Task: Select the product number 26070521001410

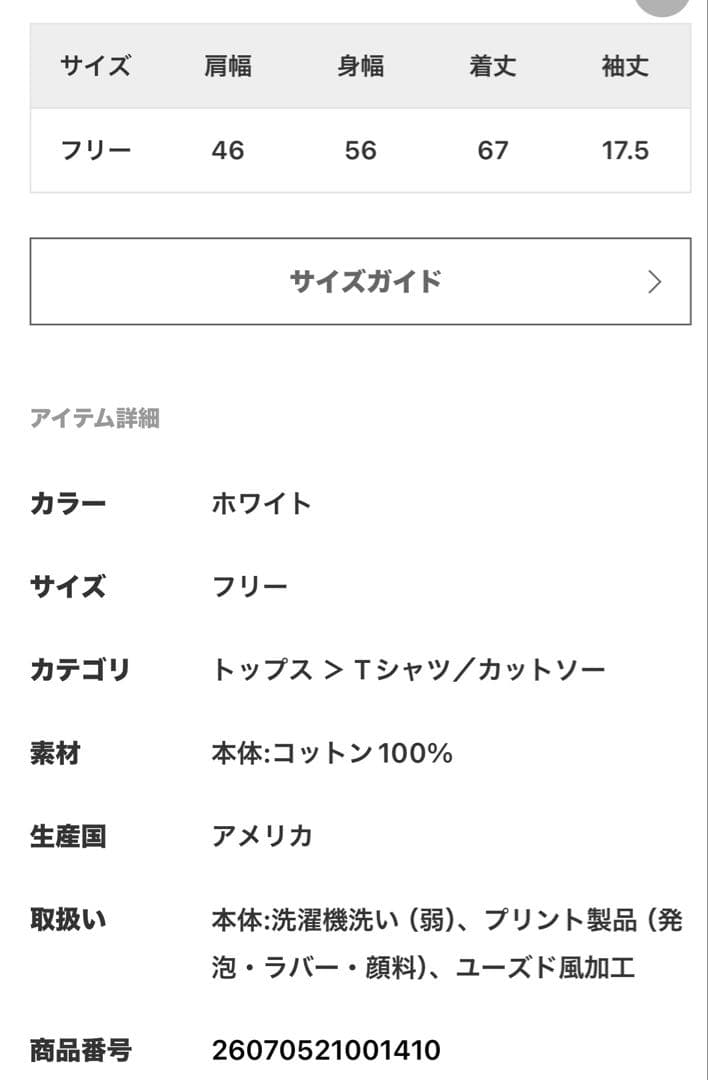Action: point(326,1050)
